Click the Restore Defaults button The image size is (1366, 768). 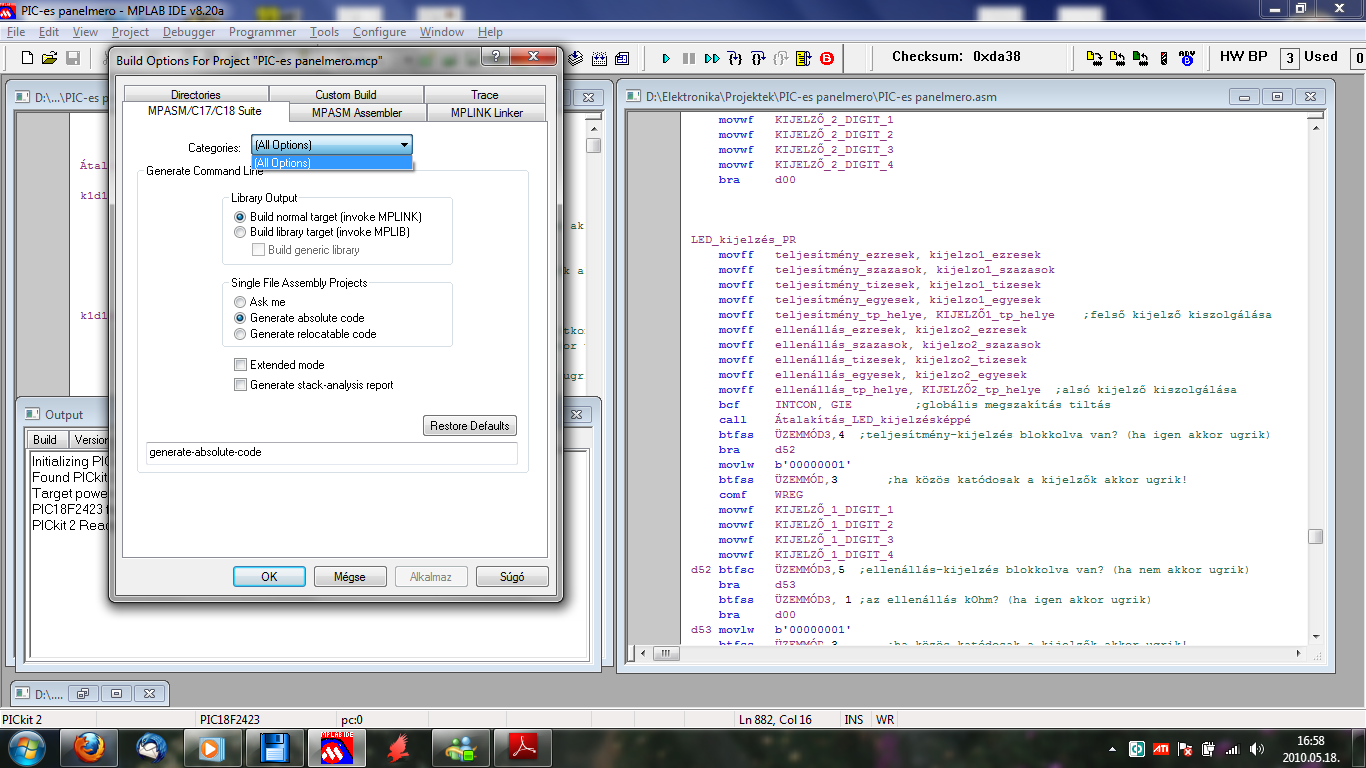coord(470,426)
